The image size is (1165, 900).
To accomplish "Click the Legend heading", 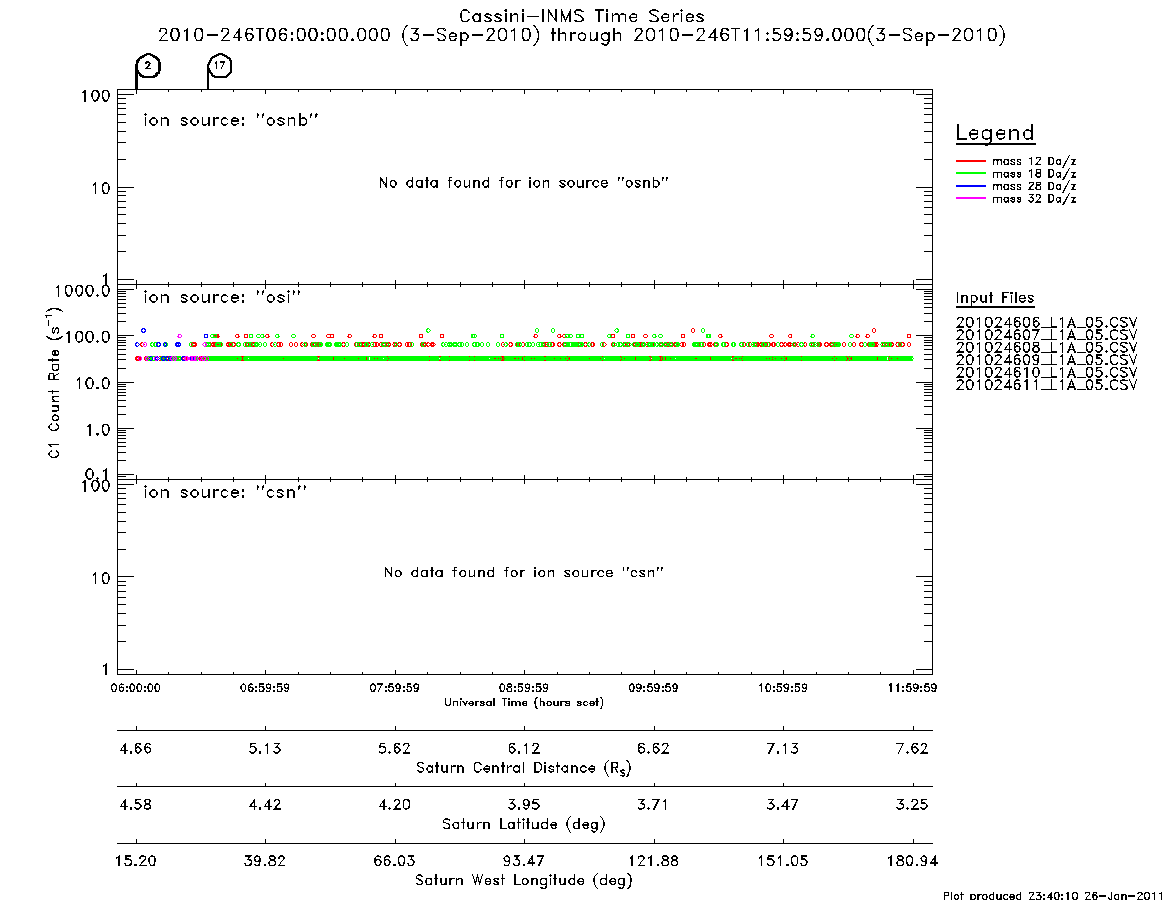I will point(995,133).
